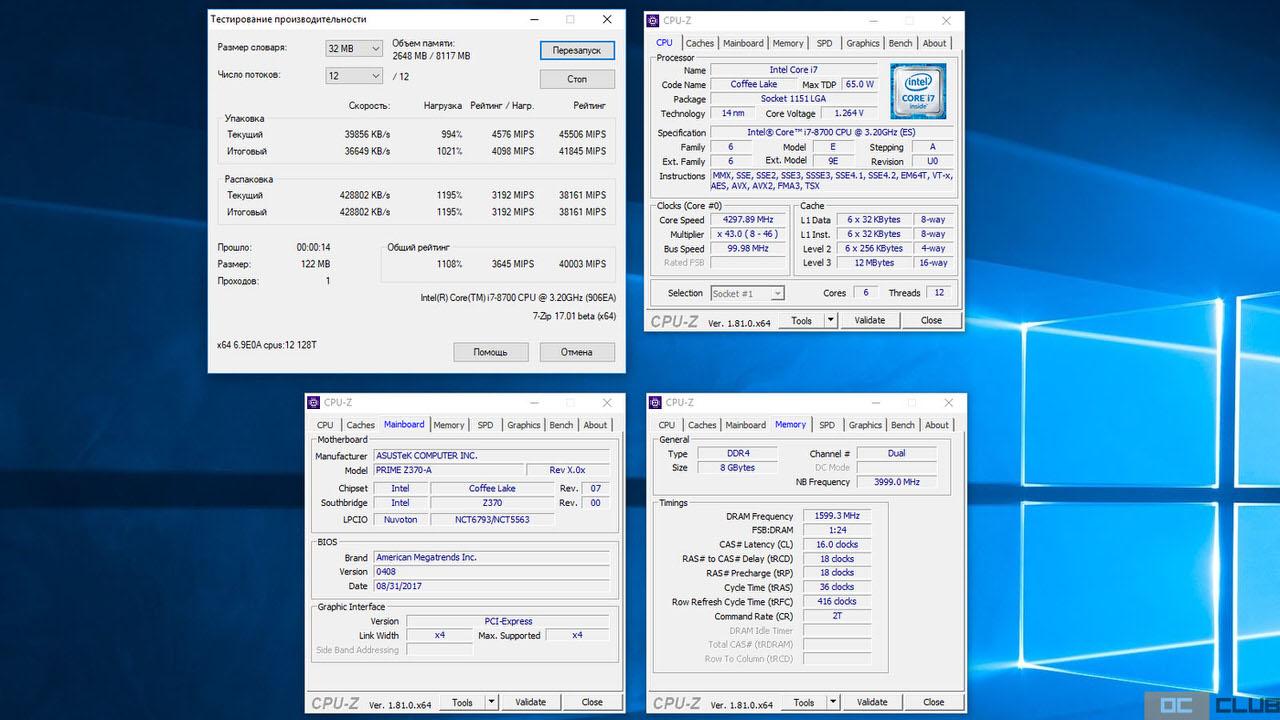The width and height of the screenshot is (1280, 720).
Task: Click the CAS# Latency 16.0 clocks field
Action: point(837,545)
